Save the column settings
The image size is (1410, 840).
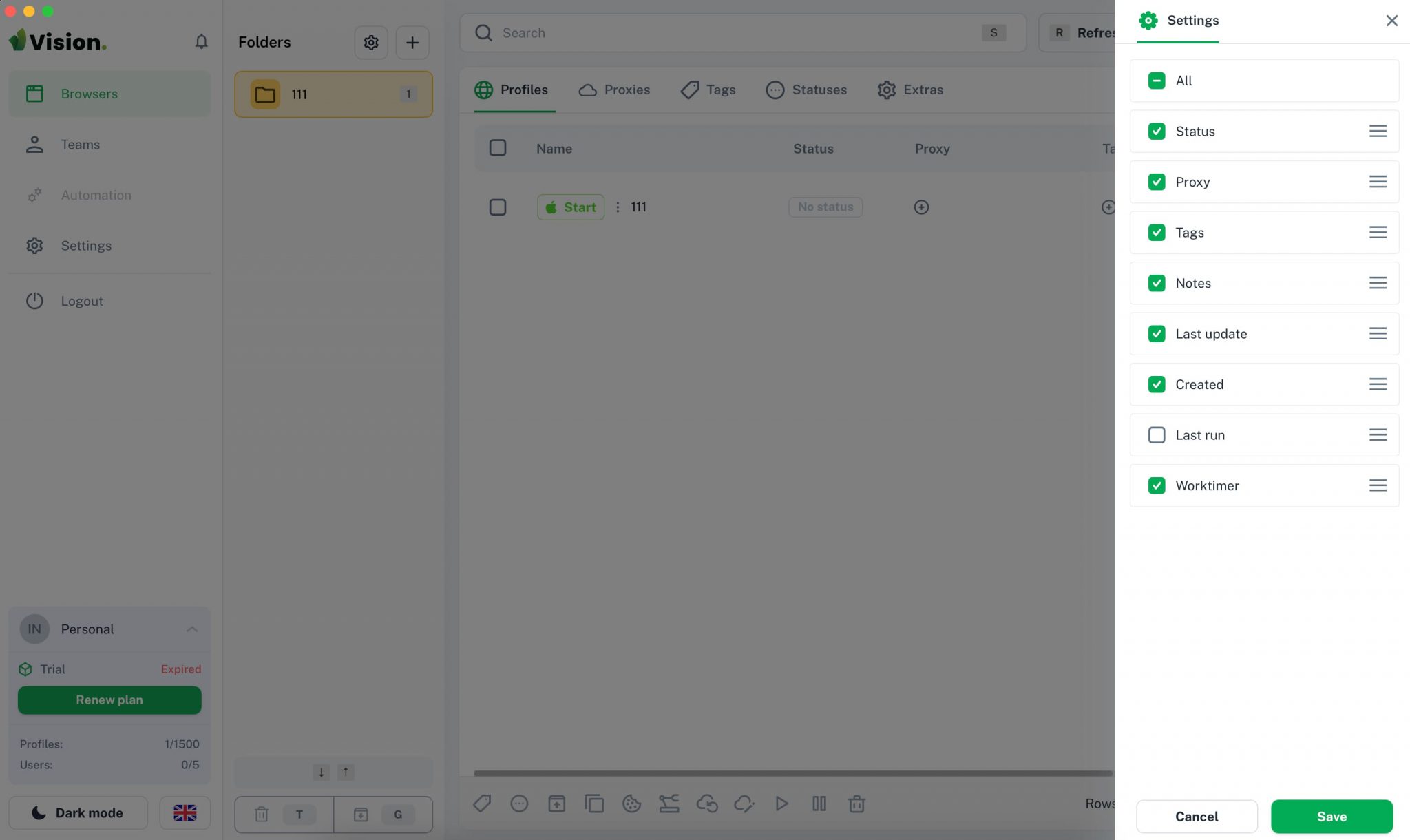[1332, 817]
